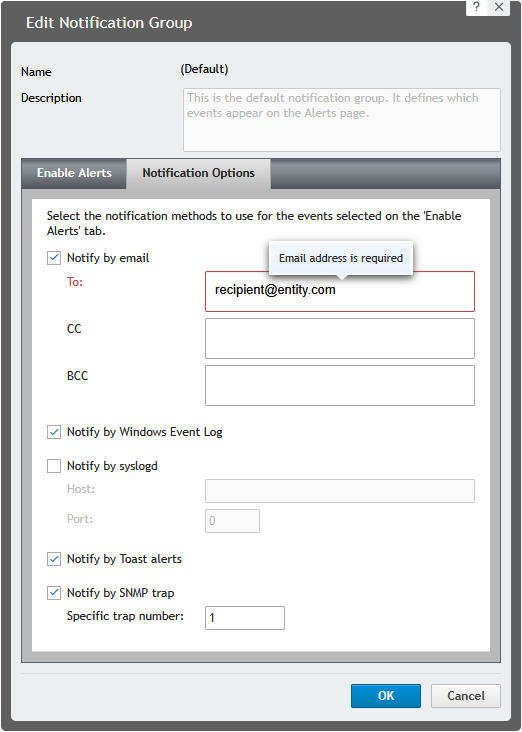The height and width of the screenshot is (732, 522).
Task: Uncheck Notify by email checkbox
Action: (x=54, y=258)
